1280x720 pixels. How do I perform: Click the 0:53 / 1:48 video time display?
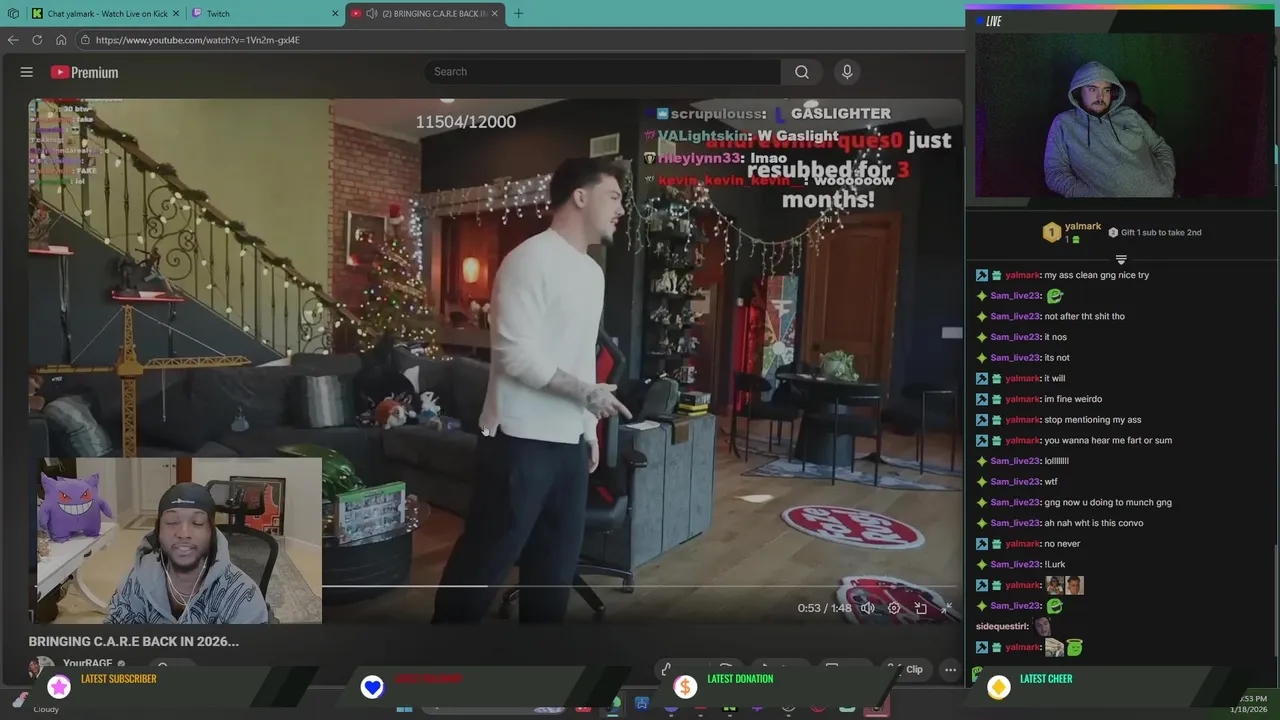coord(824,608)
